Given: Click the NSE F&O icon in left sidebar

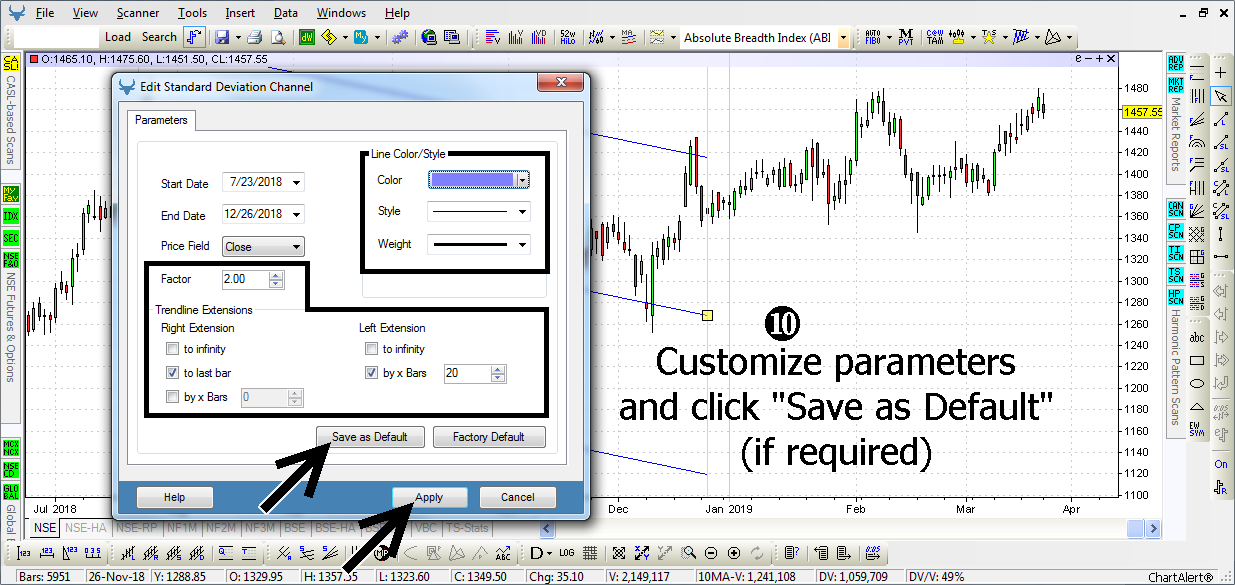Looking at the screenshot, I should pos(11,259).
